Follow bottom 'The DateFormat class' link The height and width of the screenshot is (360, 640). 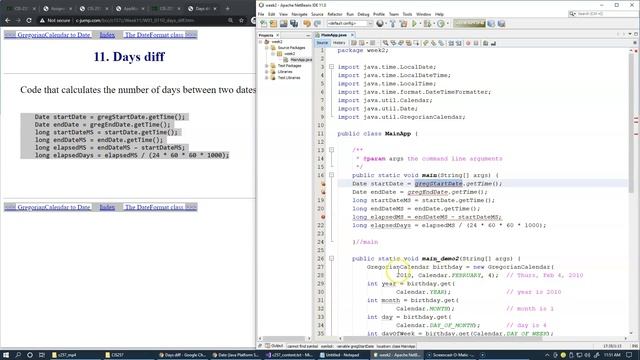point(154,207)
